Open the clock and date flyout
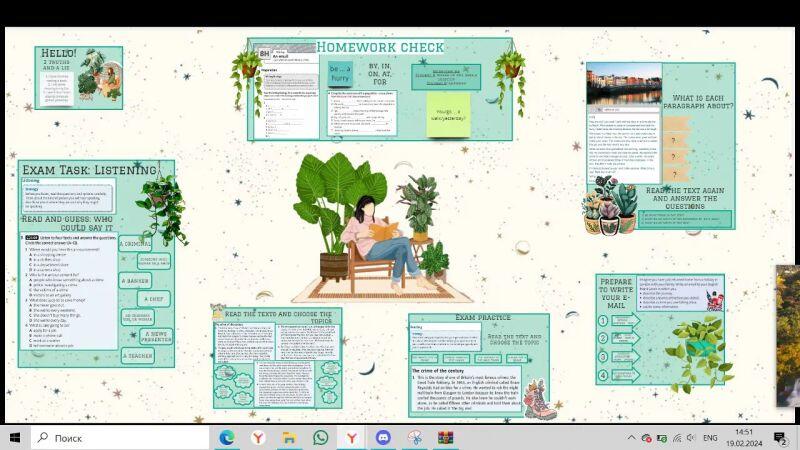The width and height of the screenshot is (800, 450). [744, 438]
